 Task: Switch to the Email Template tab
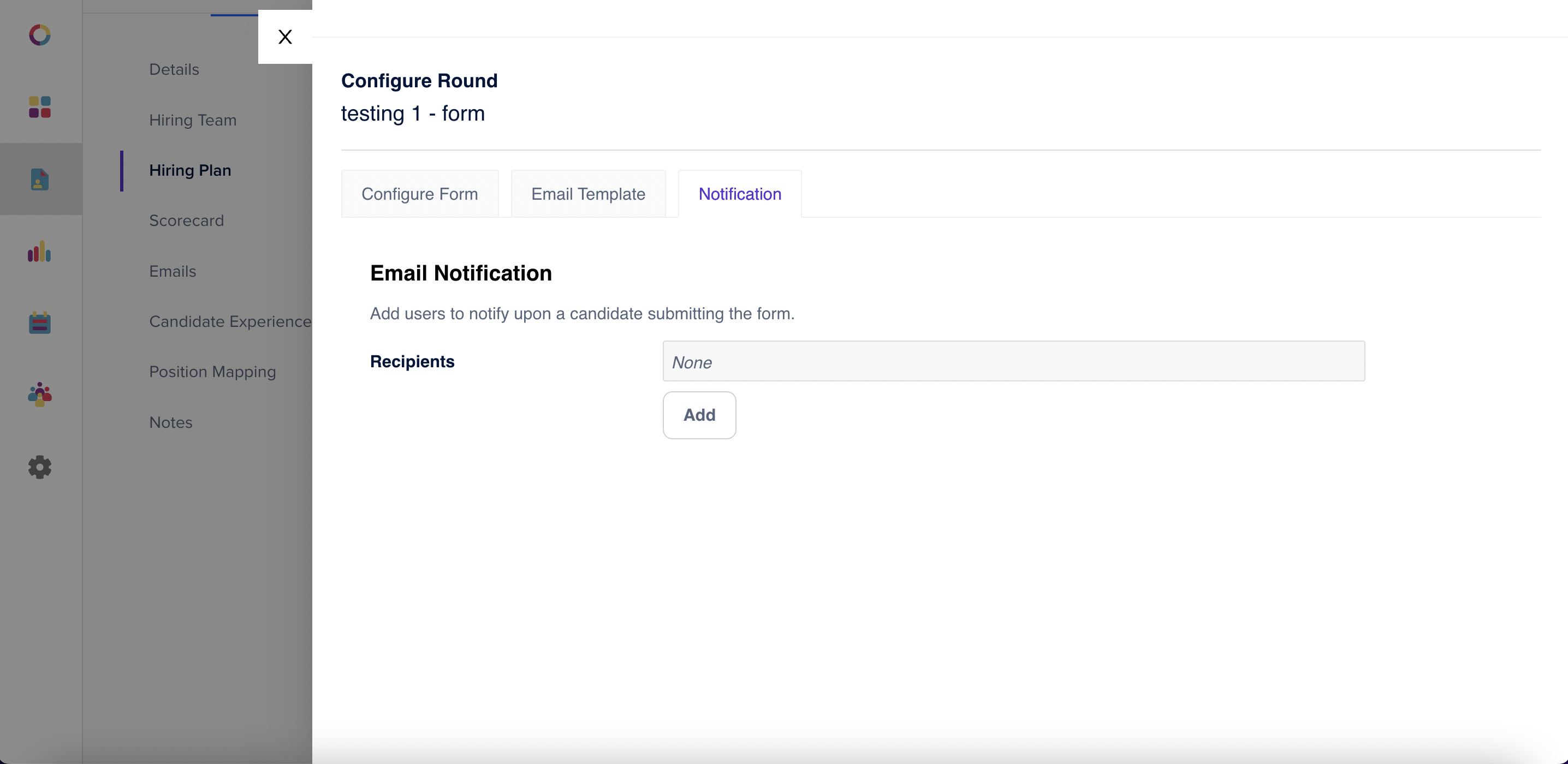tap(588, 194)
